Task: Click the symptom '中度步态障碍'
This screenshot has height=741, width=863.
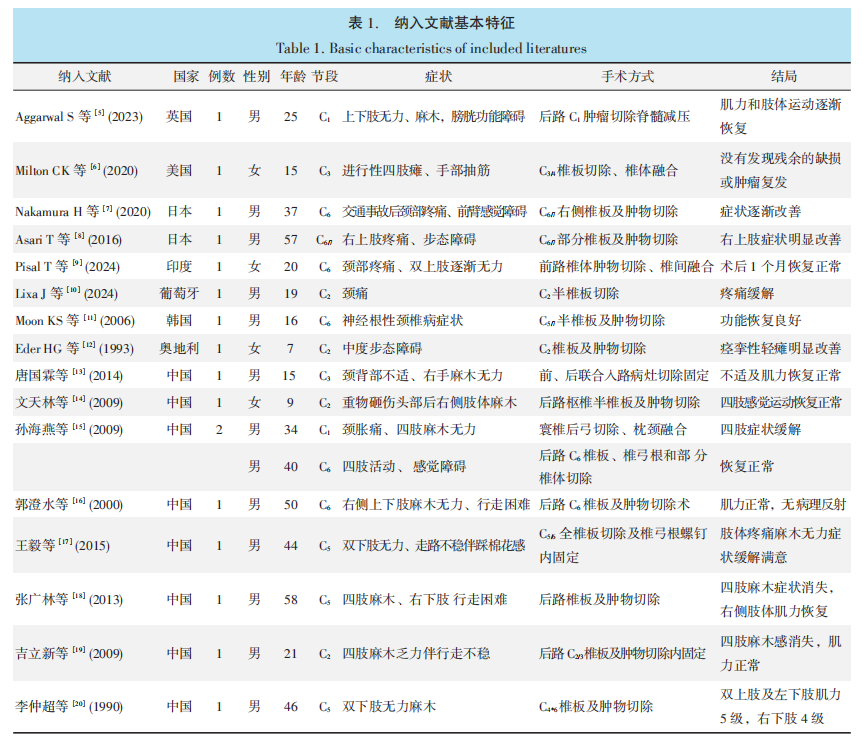Action: [x=382, y=348]
